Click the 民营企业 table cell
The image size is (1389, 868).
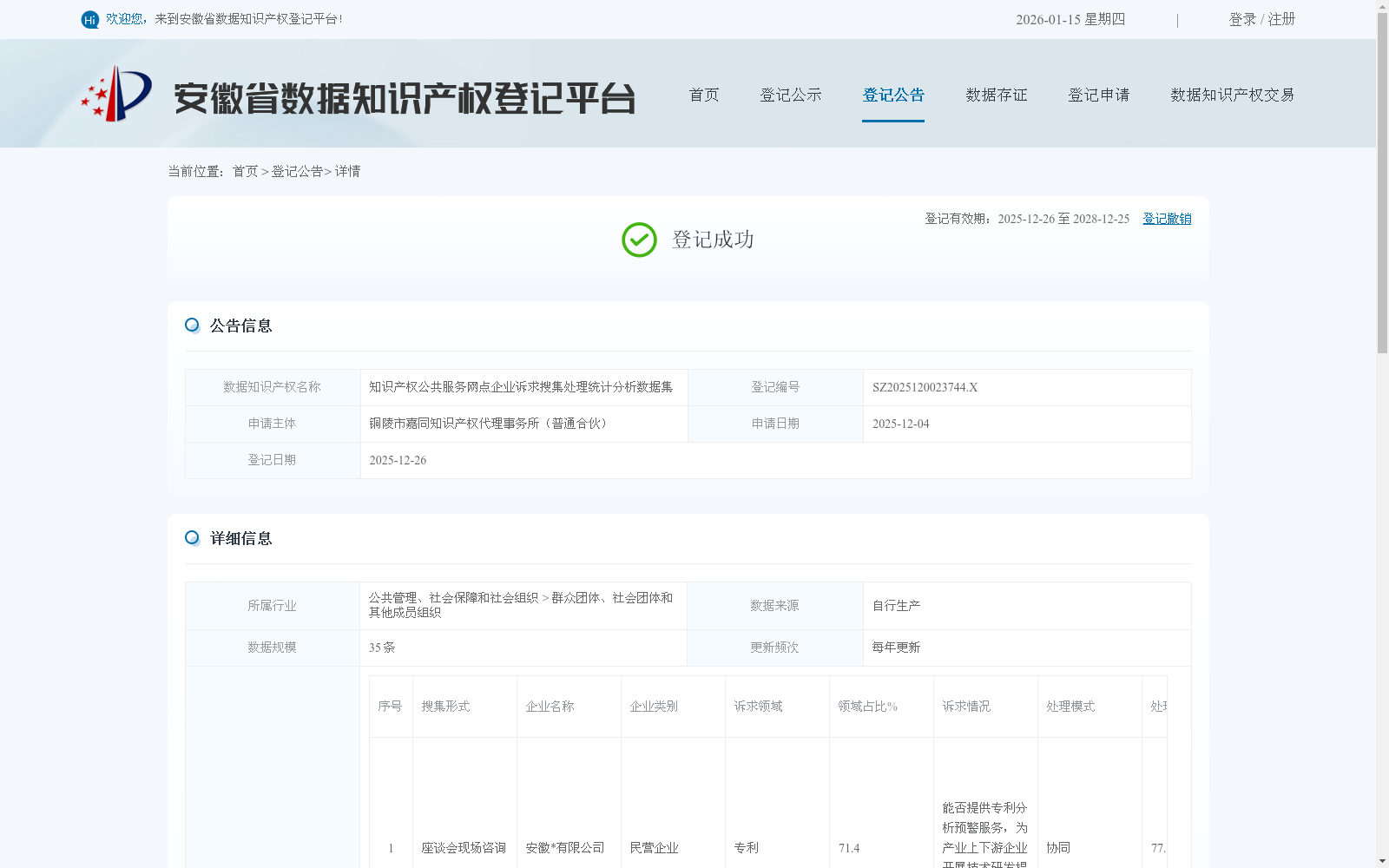pyautogui.click(x=654, y=848)
